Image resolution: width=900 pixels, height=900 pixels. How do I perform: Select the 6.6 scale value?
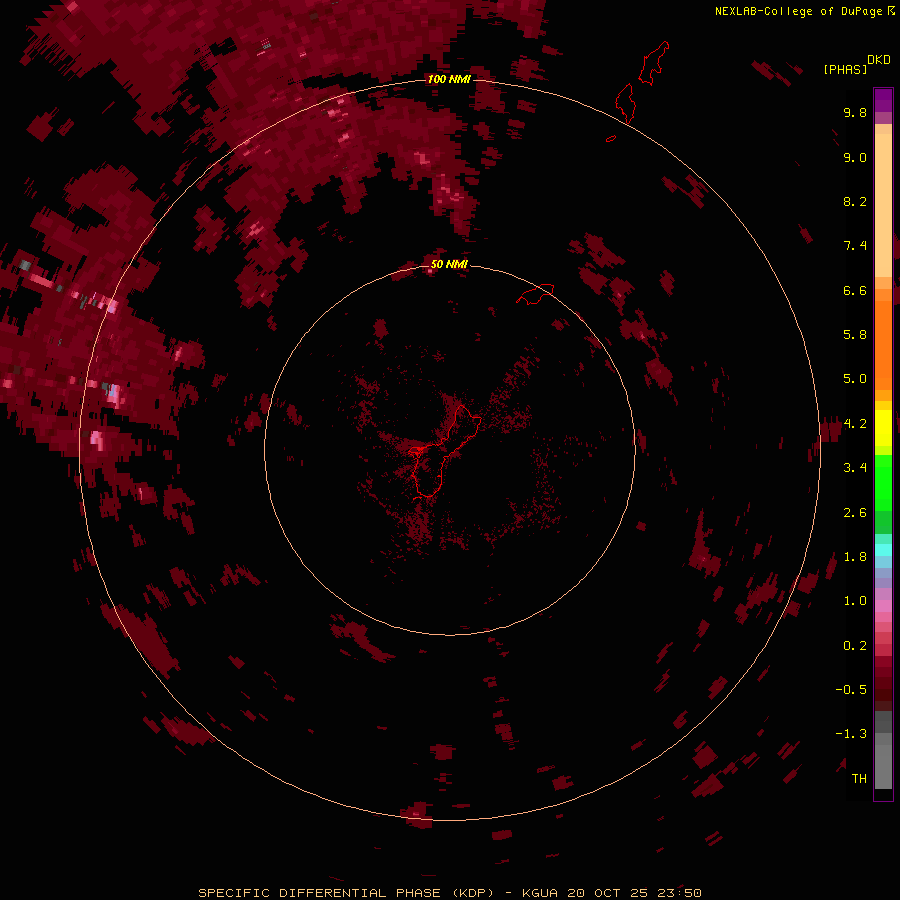tap(855, 290)
